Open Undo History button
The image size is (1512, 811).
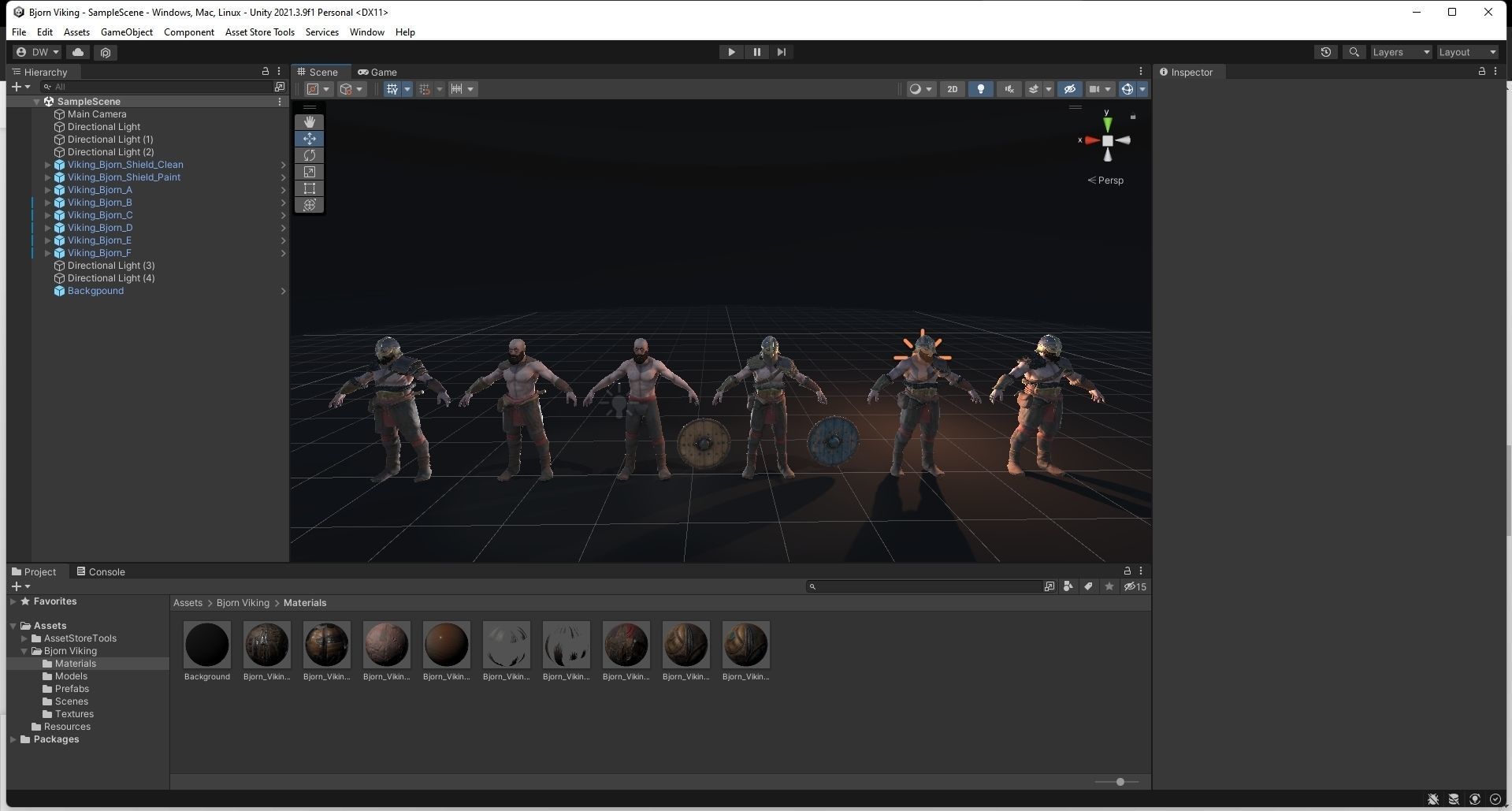1326,52
